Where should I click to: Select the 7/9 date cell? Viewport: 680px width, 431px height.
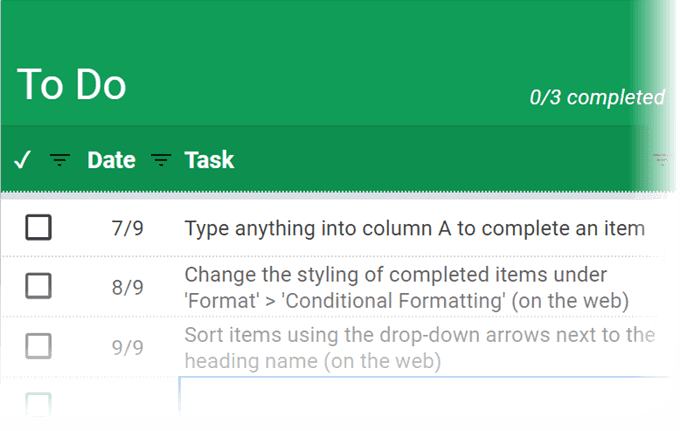pyautogui.click(x=128, y=228)
